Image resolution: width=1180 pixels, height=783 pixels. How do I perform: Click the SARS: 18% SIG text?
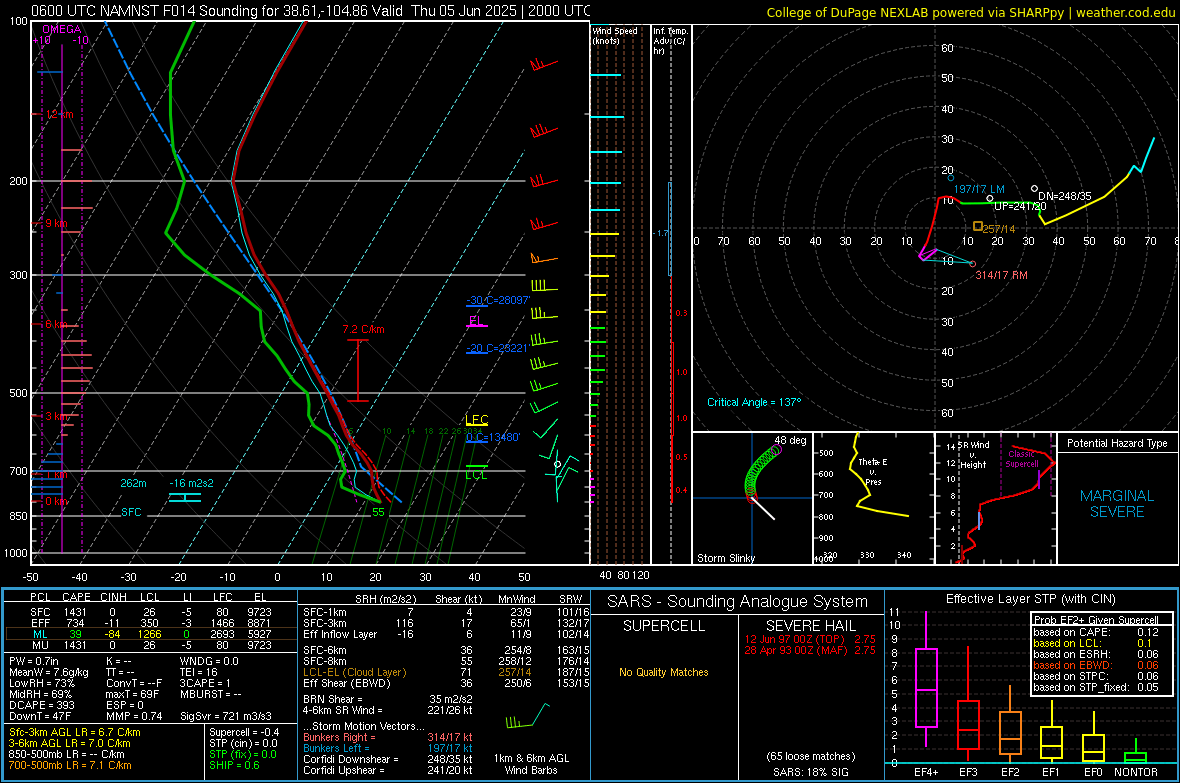click(810, 772)
